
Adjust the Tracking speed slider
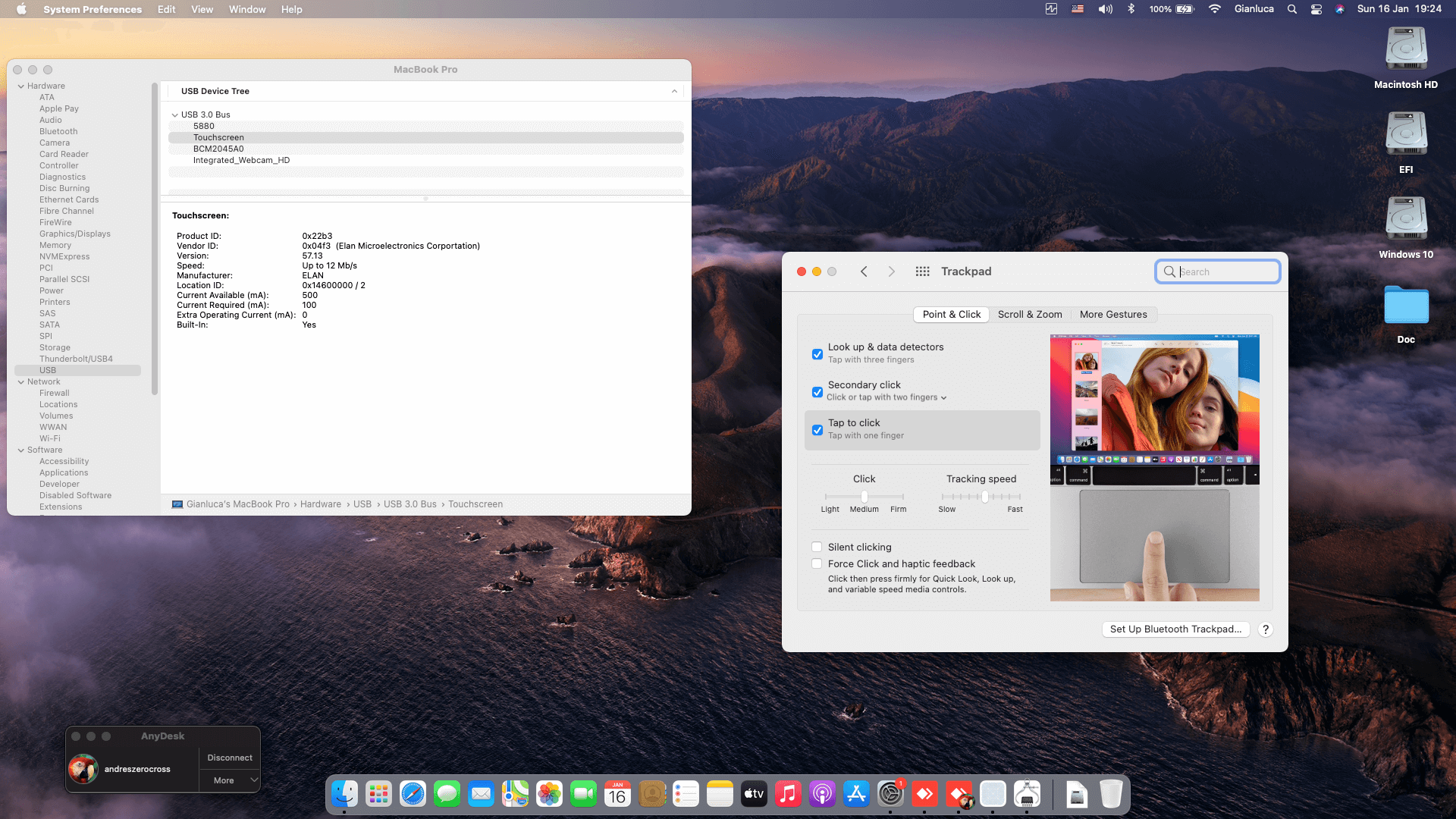[x=984, y=497]
